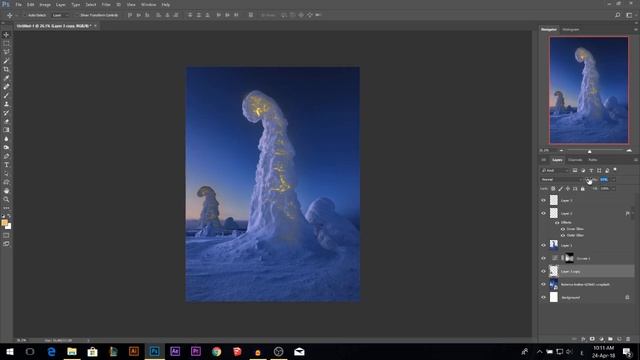The image size is (640, 360).
Task: Switch to the Paths tab
Action: point(593,160)
